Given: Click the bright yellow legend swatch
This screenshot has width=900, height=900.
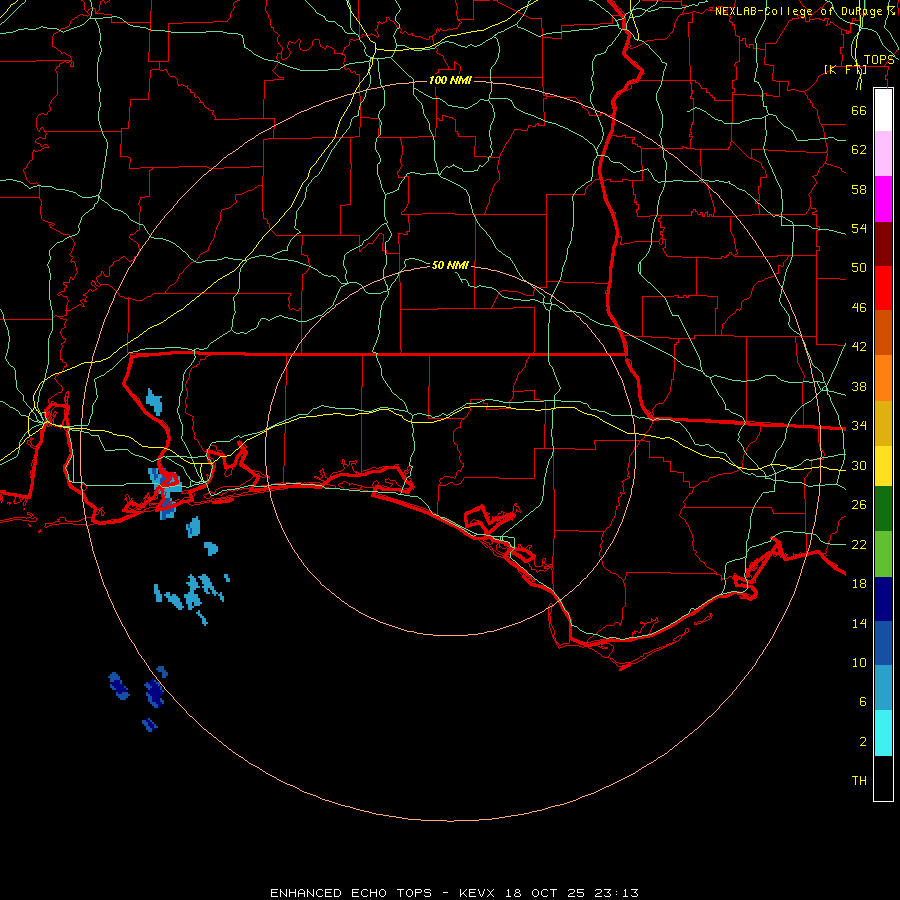Looking at the screenshot, I should (883, 466).
